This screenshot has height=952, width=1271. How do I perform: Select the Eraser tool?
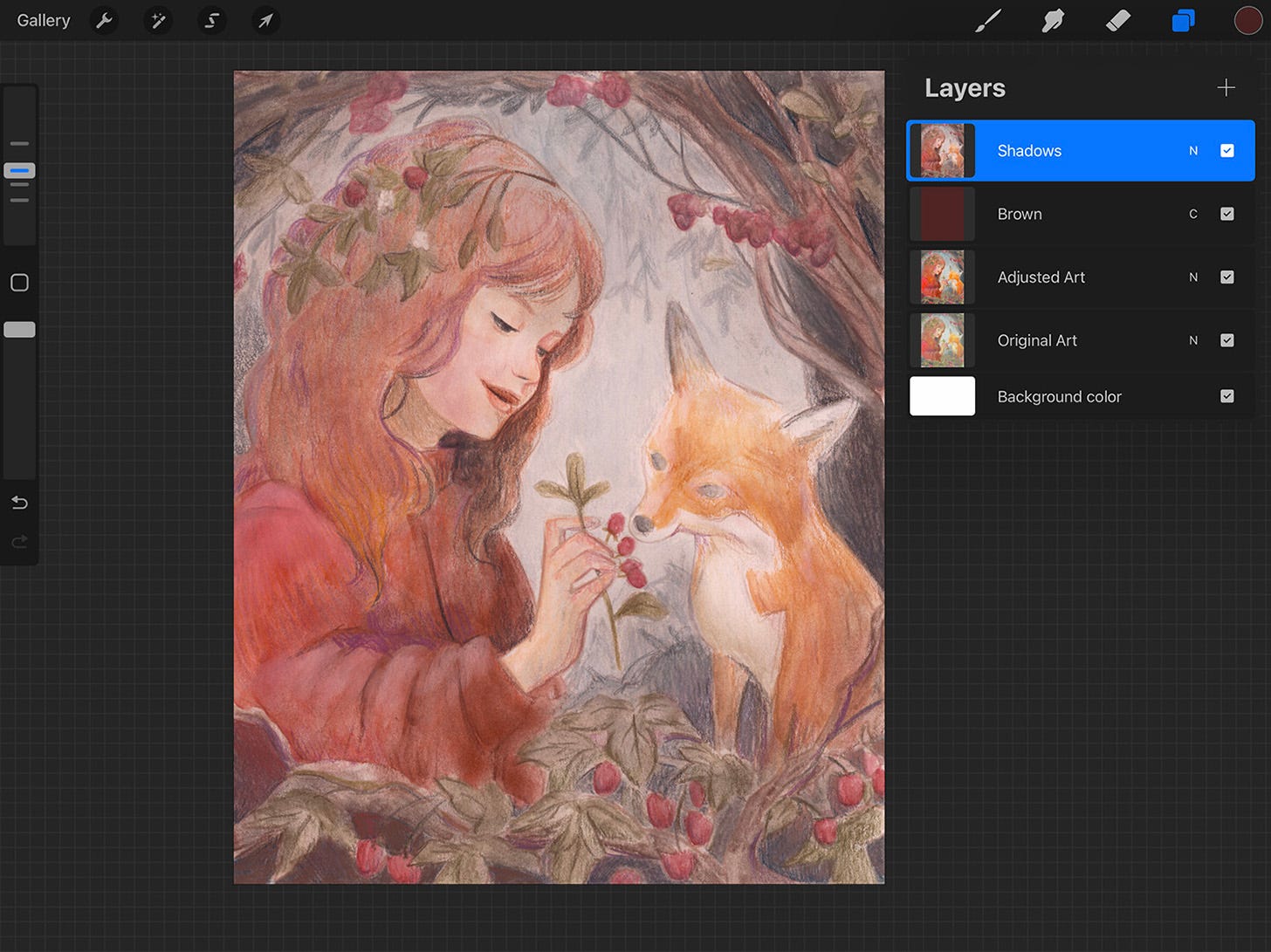(1117, 20)
